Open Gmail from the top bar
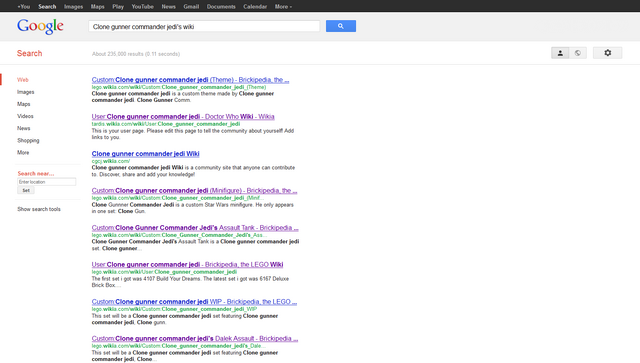Viewport: 640px width, 363px height. pos(191,7)
